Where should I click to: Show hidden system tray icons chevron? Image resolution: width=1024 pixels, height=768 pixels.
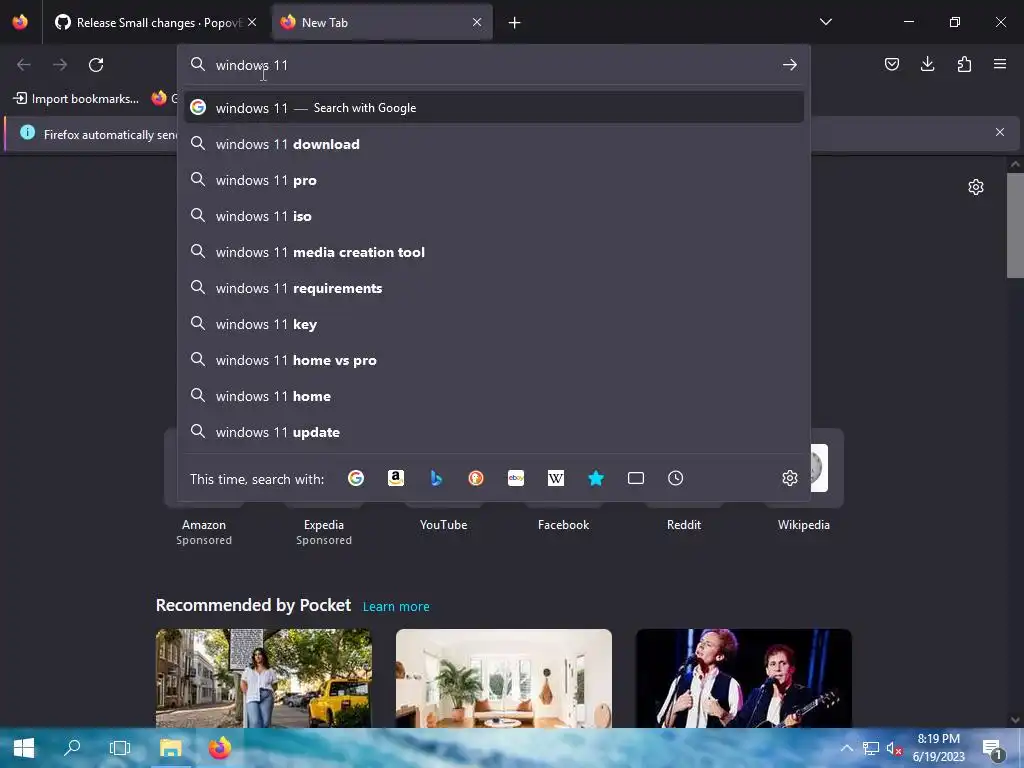click(x=846, y=748)
